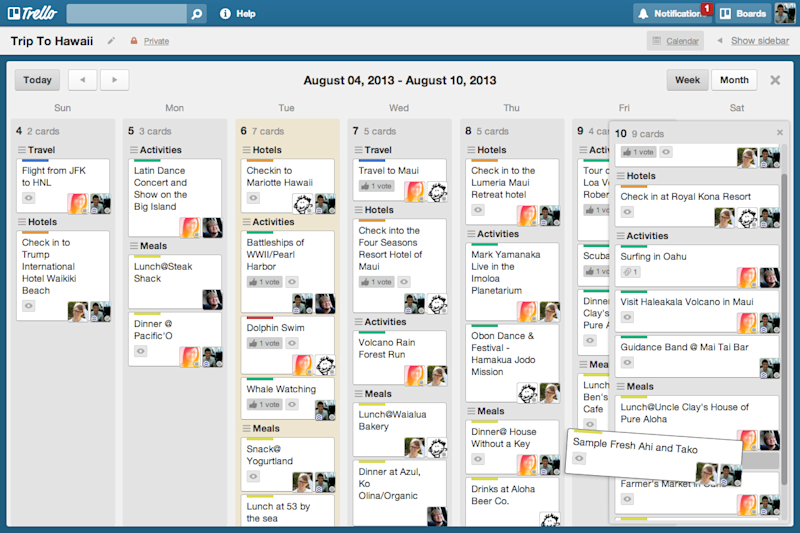Open the Boards menu
The width and height of the screenshot is (800, 533).
(743, 14)
